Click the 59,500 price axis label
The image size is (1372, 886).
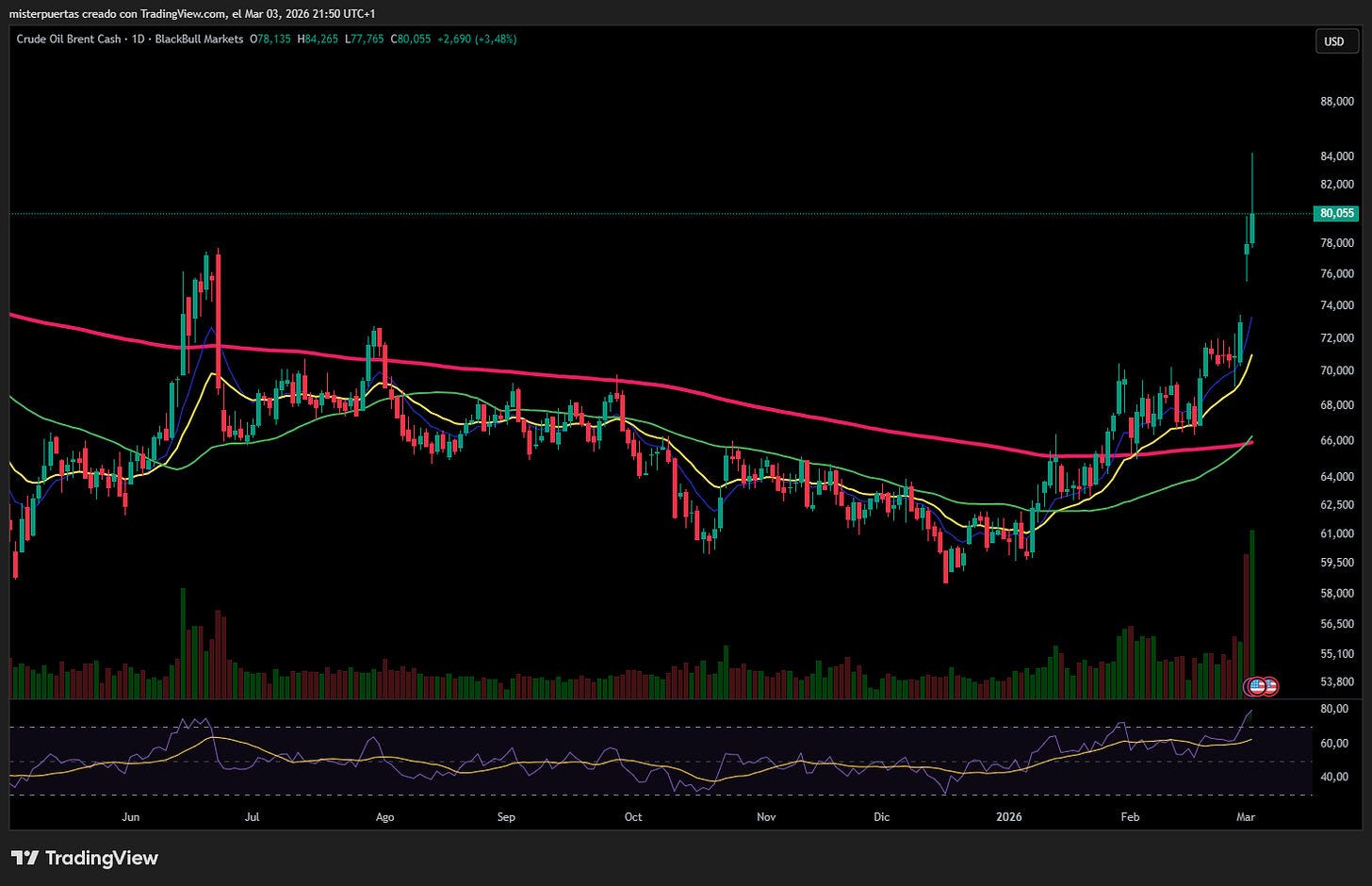(x=1337, y=563)
